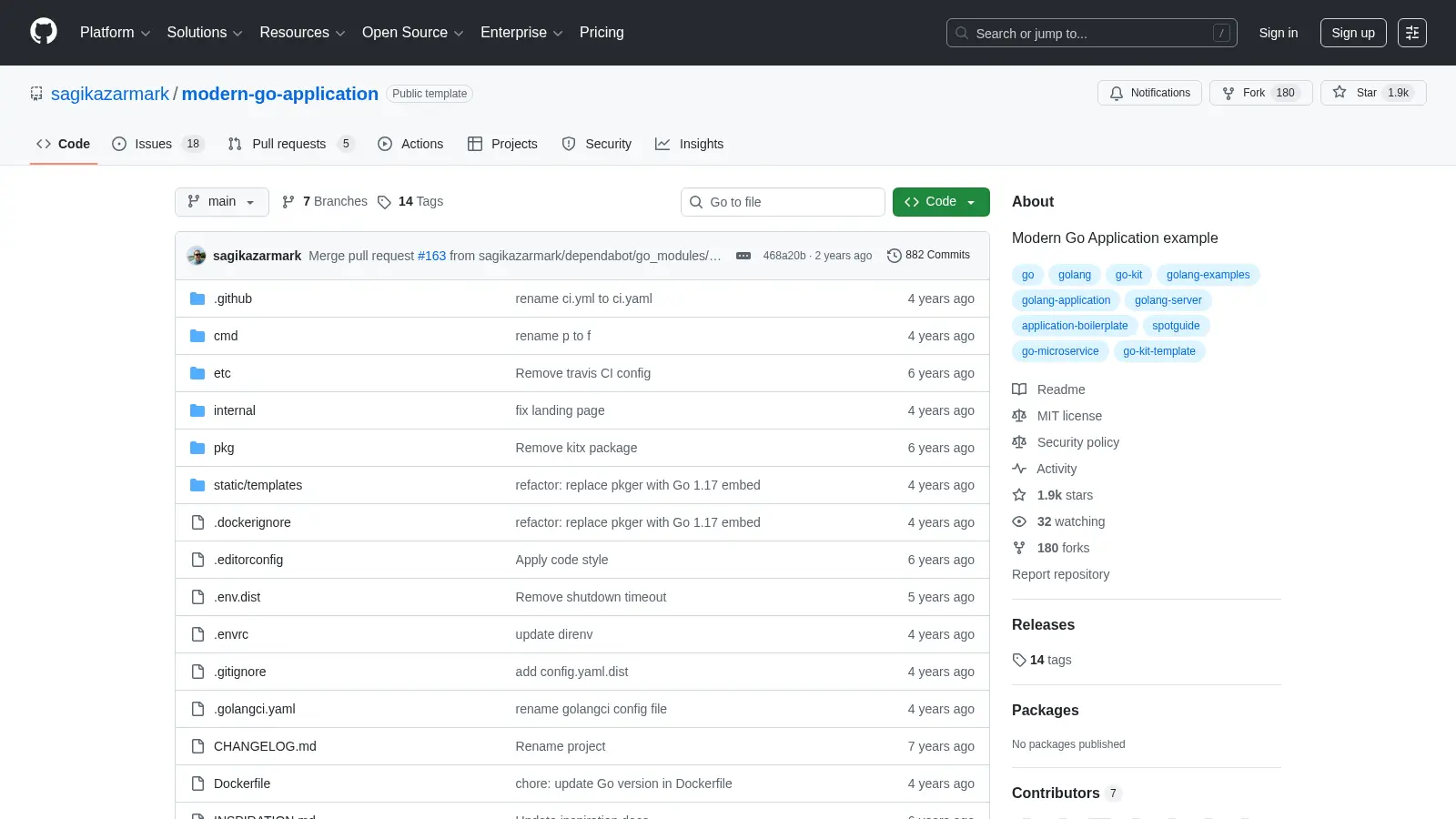Open the static/templates folder icon
This screenshot has height=819, width=1456.
[197, 485]
